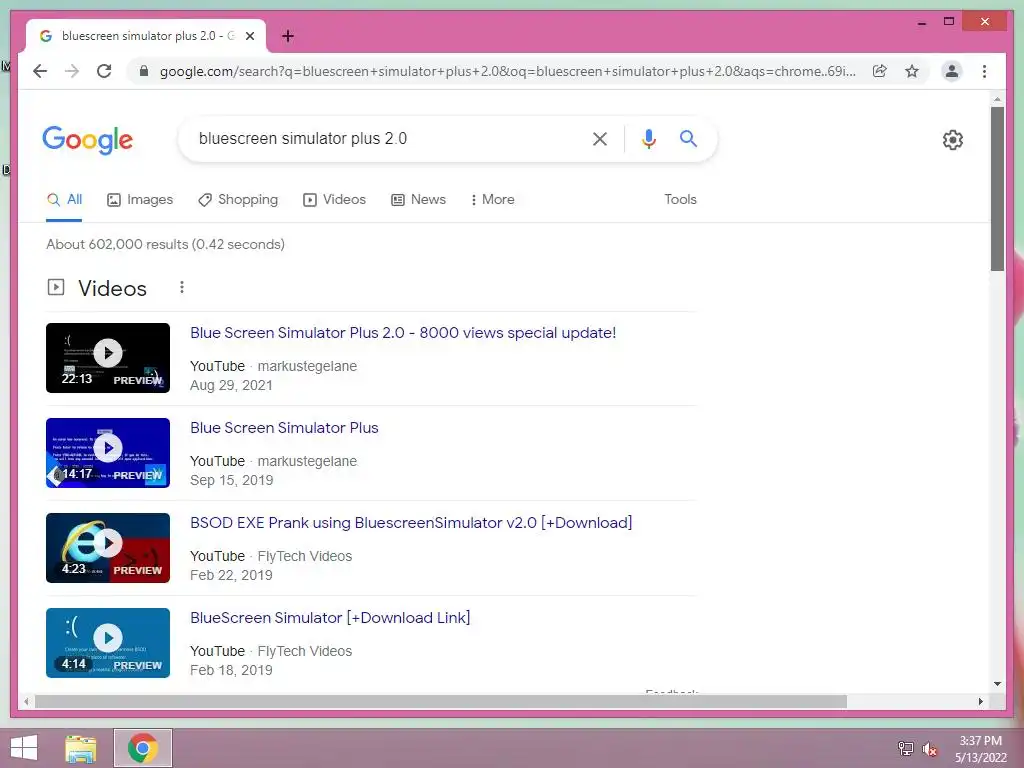Open a new tab with plus button

pos(287,36)
